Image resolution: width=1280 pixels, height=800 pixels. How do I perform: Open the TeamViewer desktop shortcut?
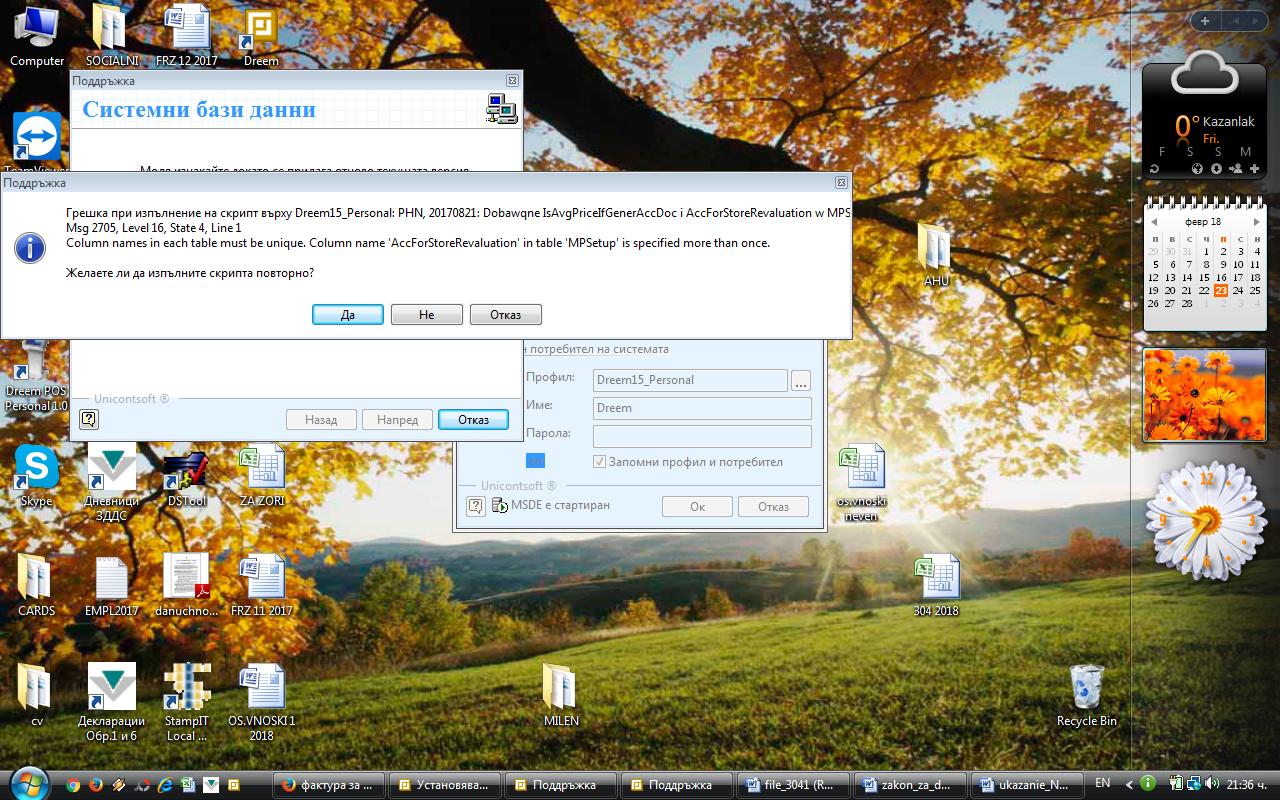point(37,140)
